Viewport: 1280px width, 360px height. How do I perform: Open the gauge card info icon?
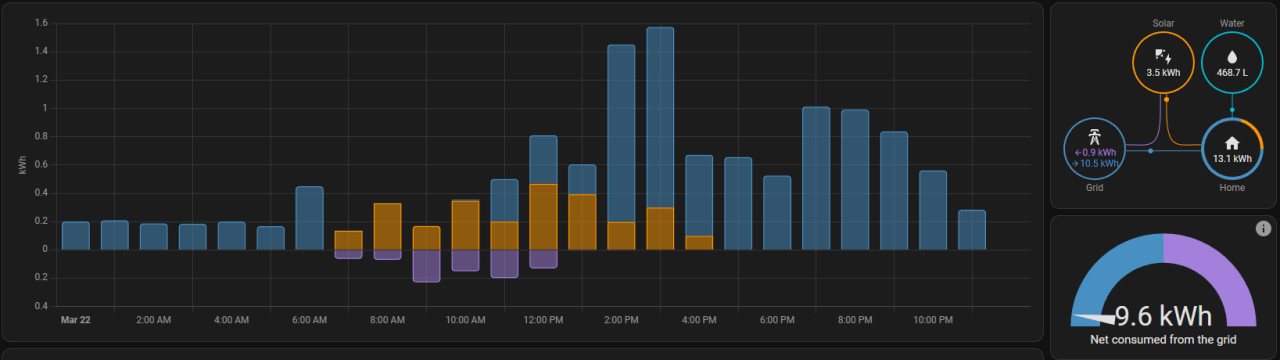tap(1263, 229)
